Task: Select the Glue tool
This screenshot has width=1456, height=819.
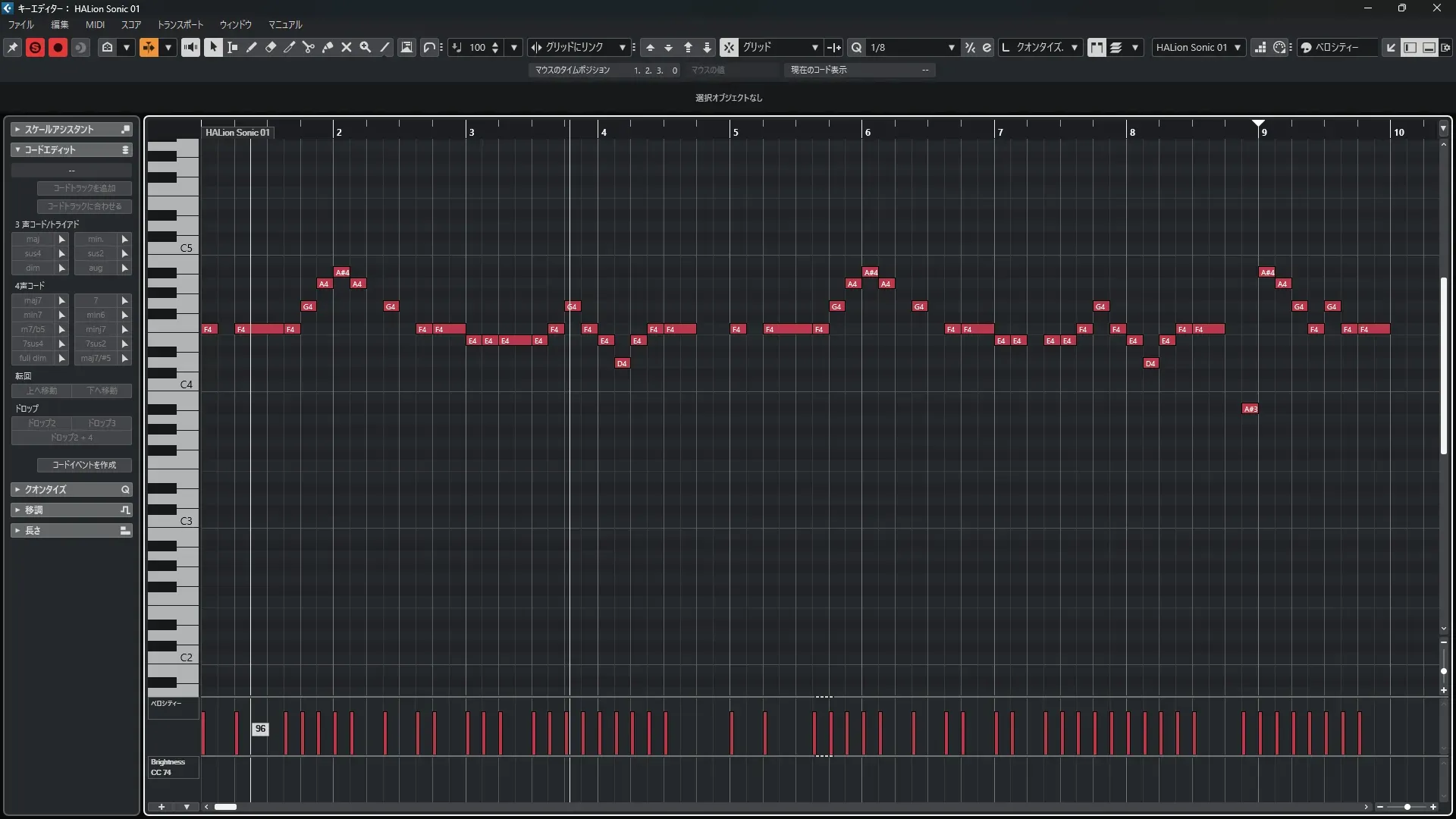Action: (x=328, y=47)
